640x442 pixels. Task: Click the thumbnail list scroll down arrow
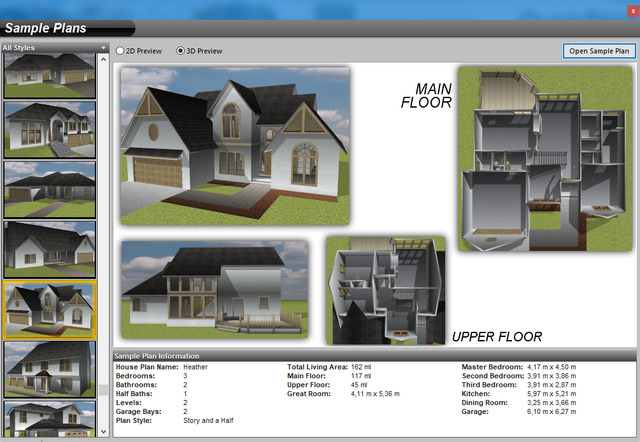[104, 431]
